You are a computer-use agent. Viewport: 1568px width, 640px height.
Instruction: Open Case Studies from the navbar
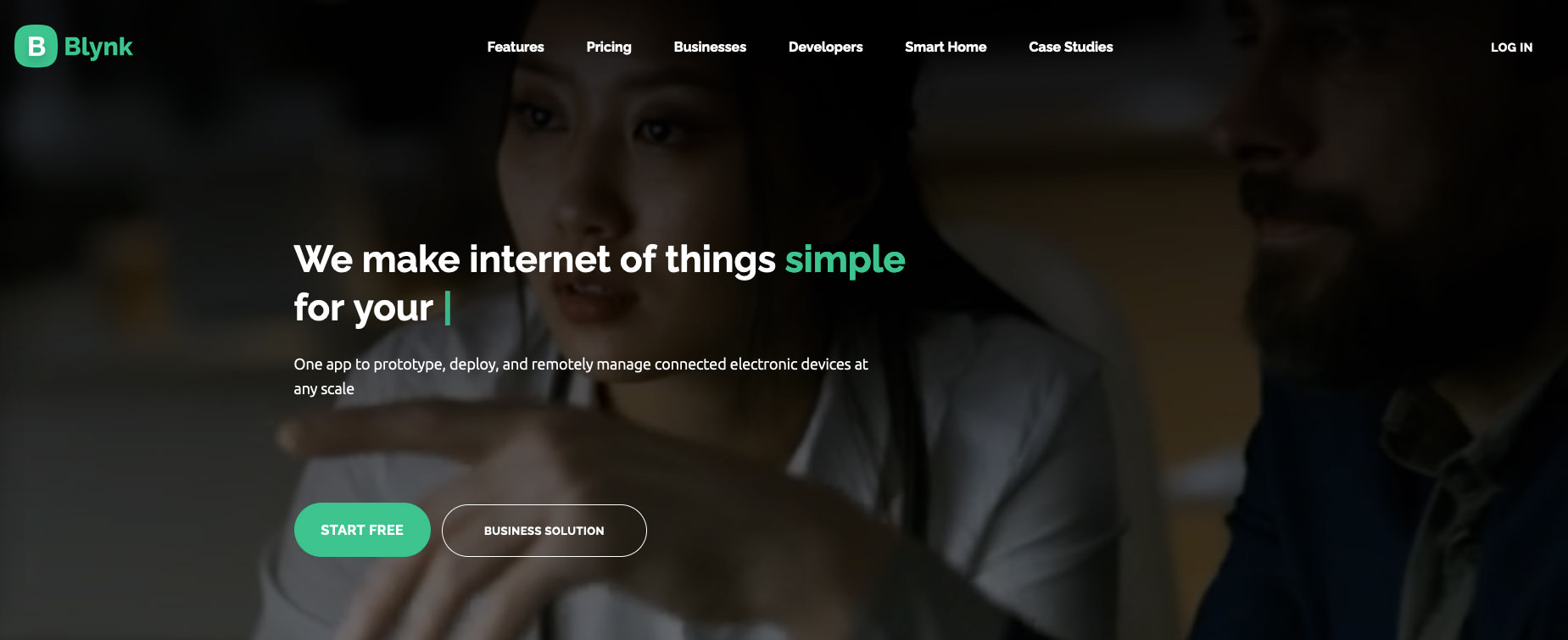1071,47
